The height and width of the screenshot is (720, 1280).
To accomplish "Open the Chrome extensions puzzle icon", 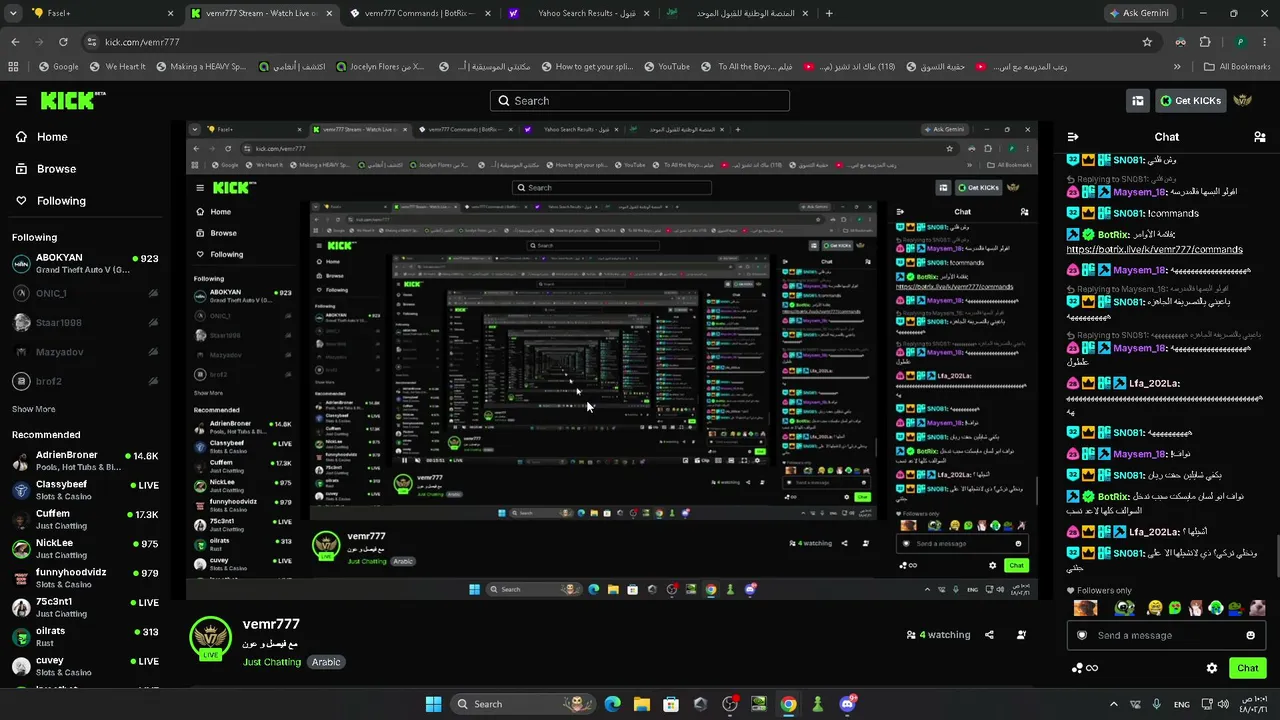I will coord(1205,42).
